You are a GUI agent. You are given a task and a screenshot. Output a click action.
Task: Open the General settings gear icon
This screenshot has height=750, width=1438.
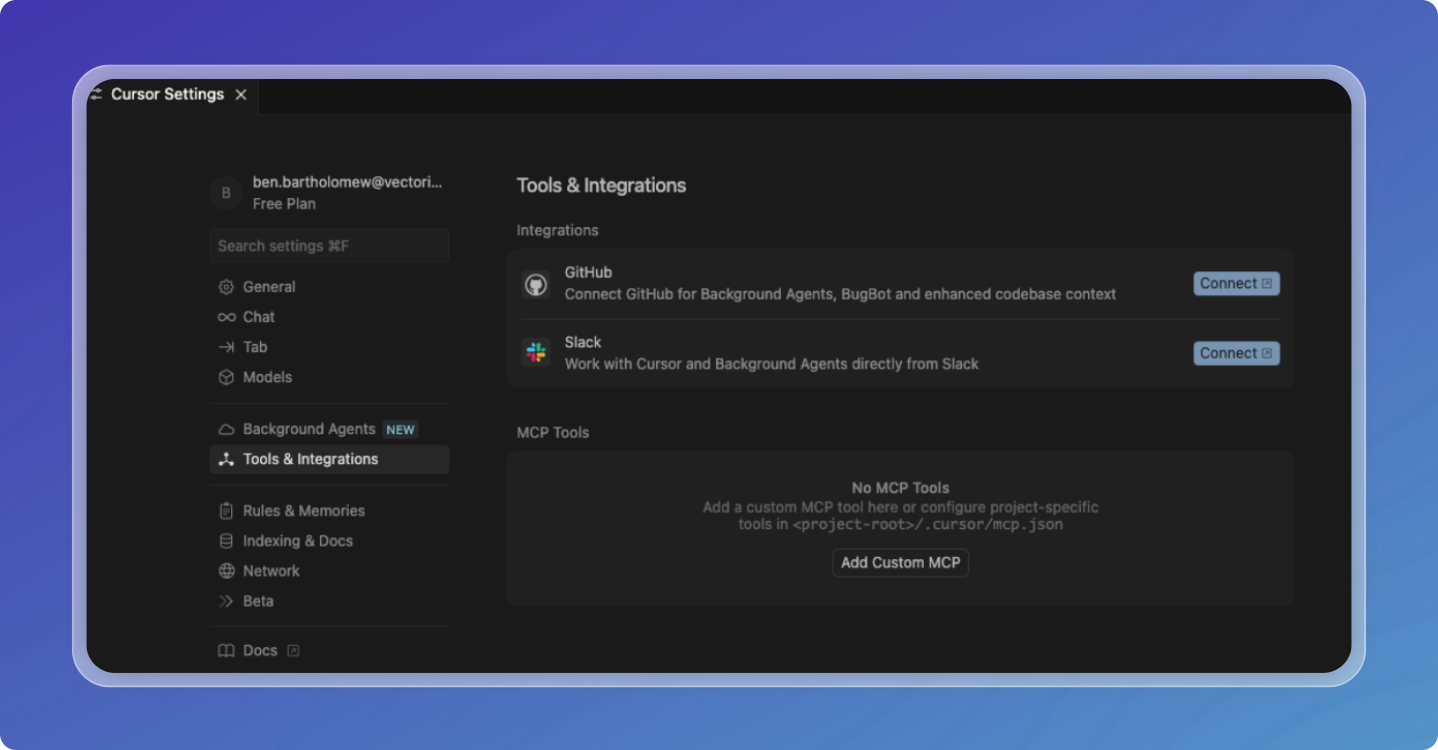226,287
